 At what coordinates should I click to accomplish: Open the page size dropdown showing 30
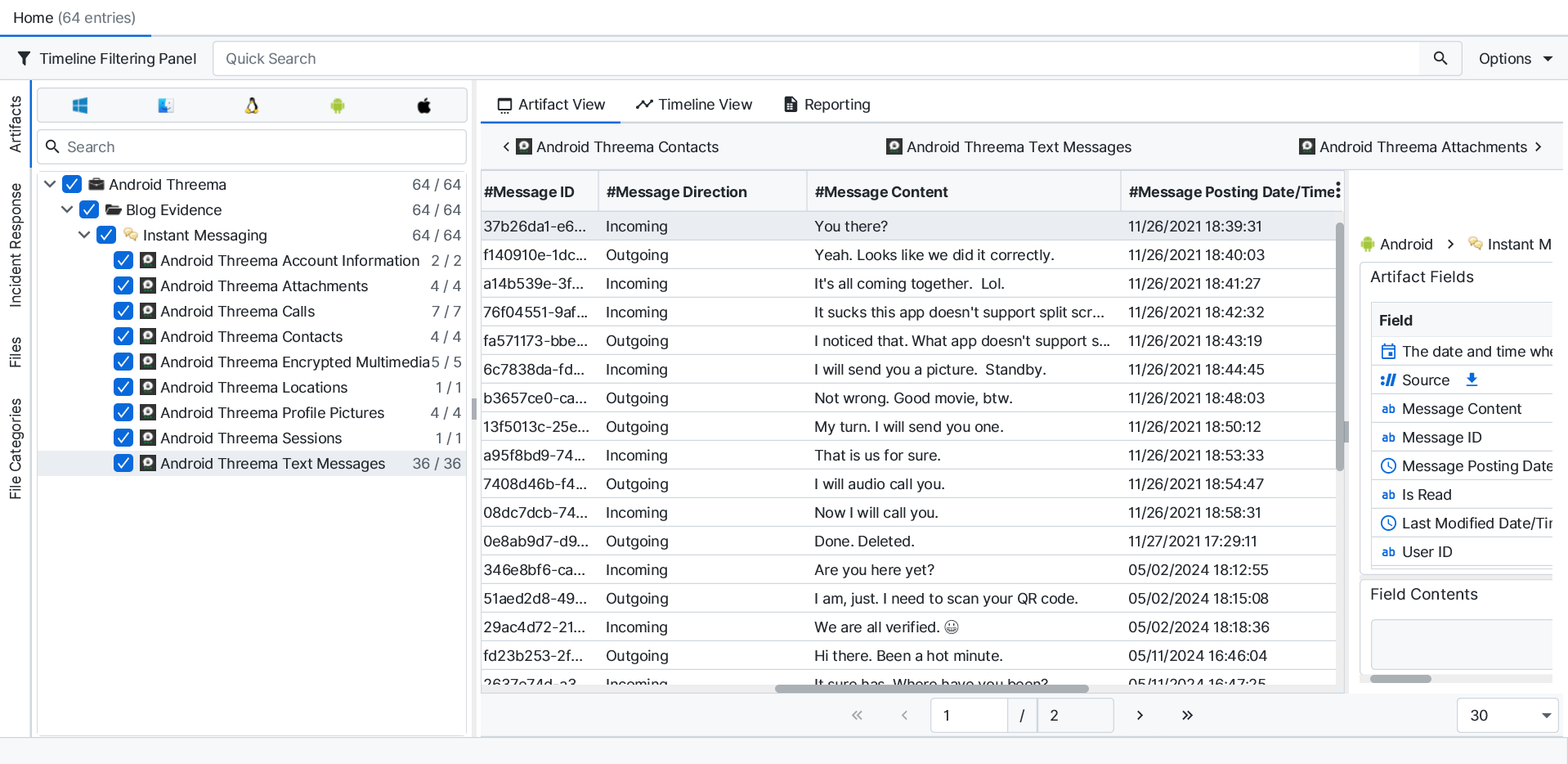pyautogui.click(x=1507, y=716)
